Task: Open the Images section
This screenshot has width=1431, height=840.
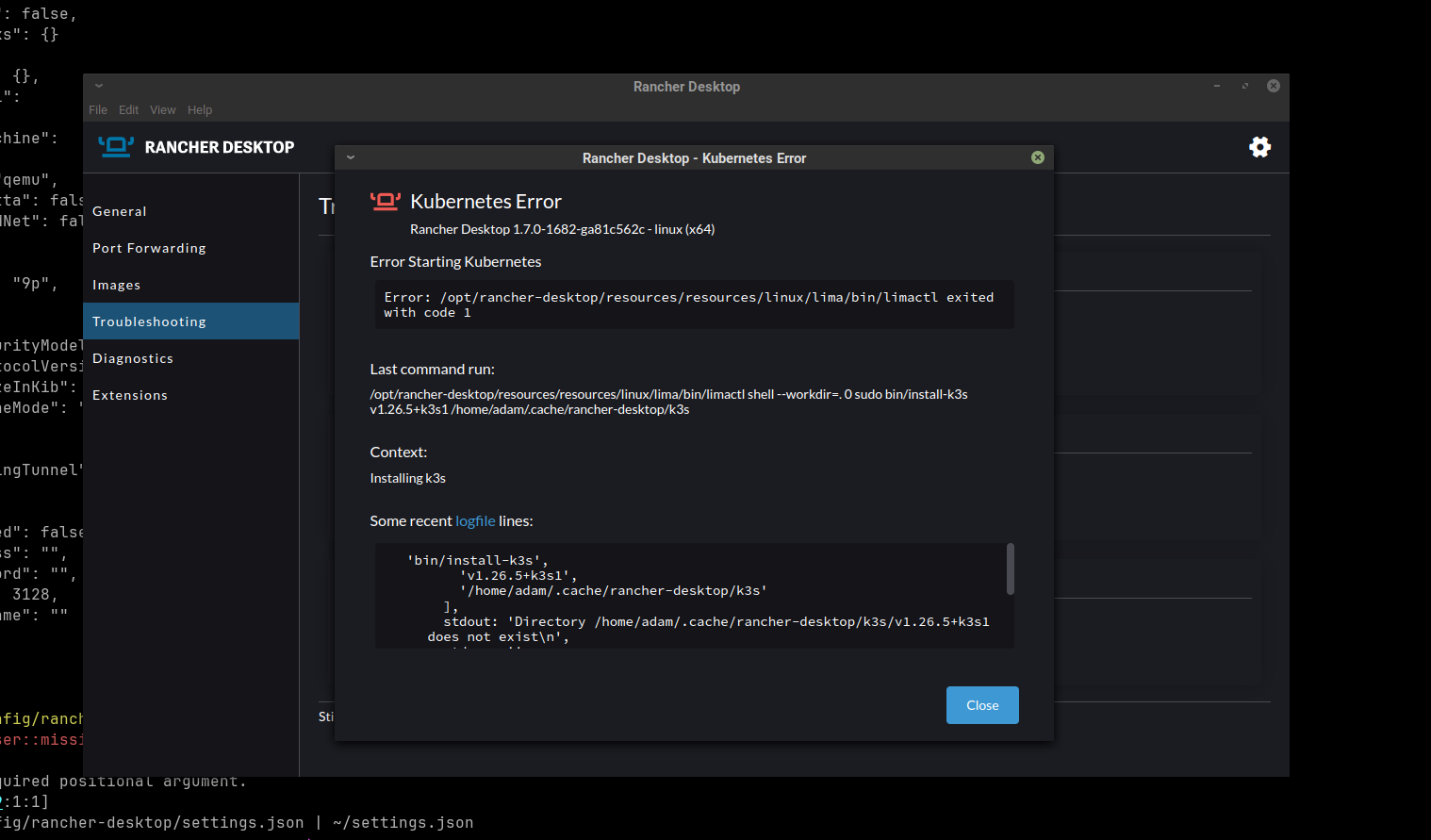Action: [116, 284]
